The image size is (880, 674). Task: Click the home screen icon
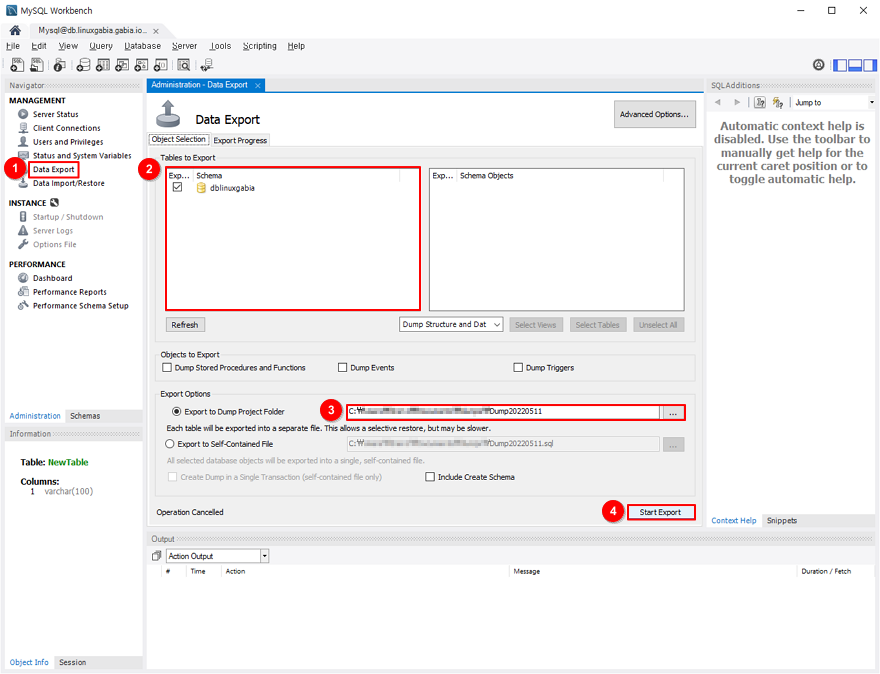(x=15, y=30)
